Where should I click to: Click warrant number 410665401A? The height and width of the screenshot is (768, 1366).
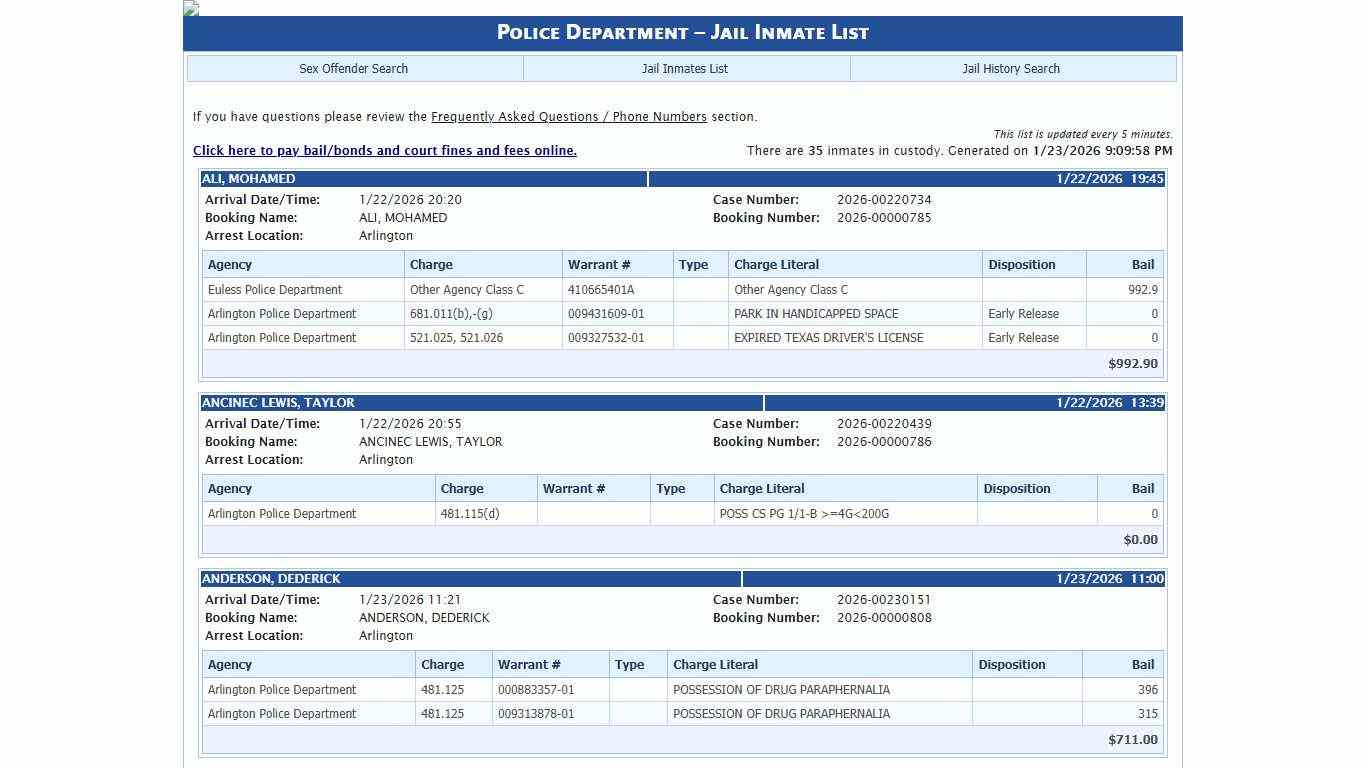(x=601, y=290)
